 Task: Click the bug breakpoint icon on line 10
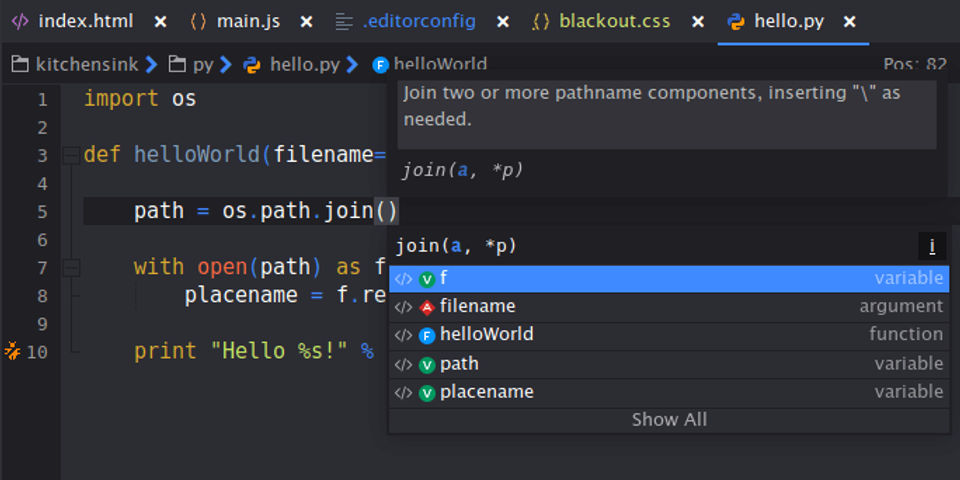point(12,351)
